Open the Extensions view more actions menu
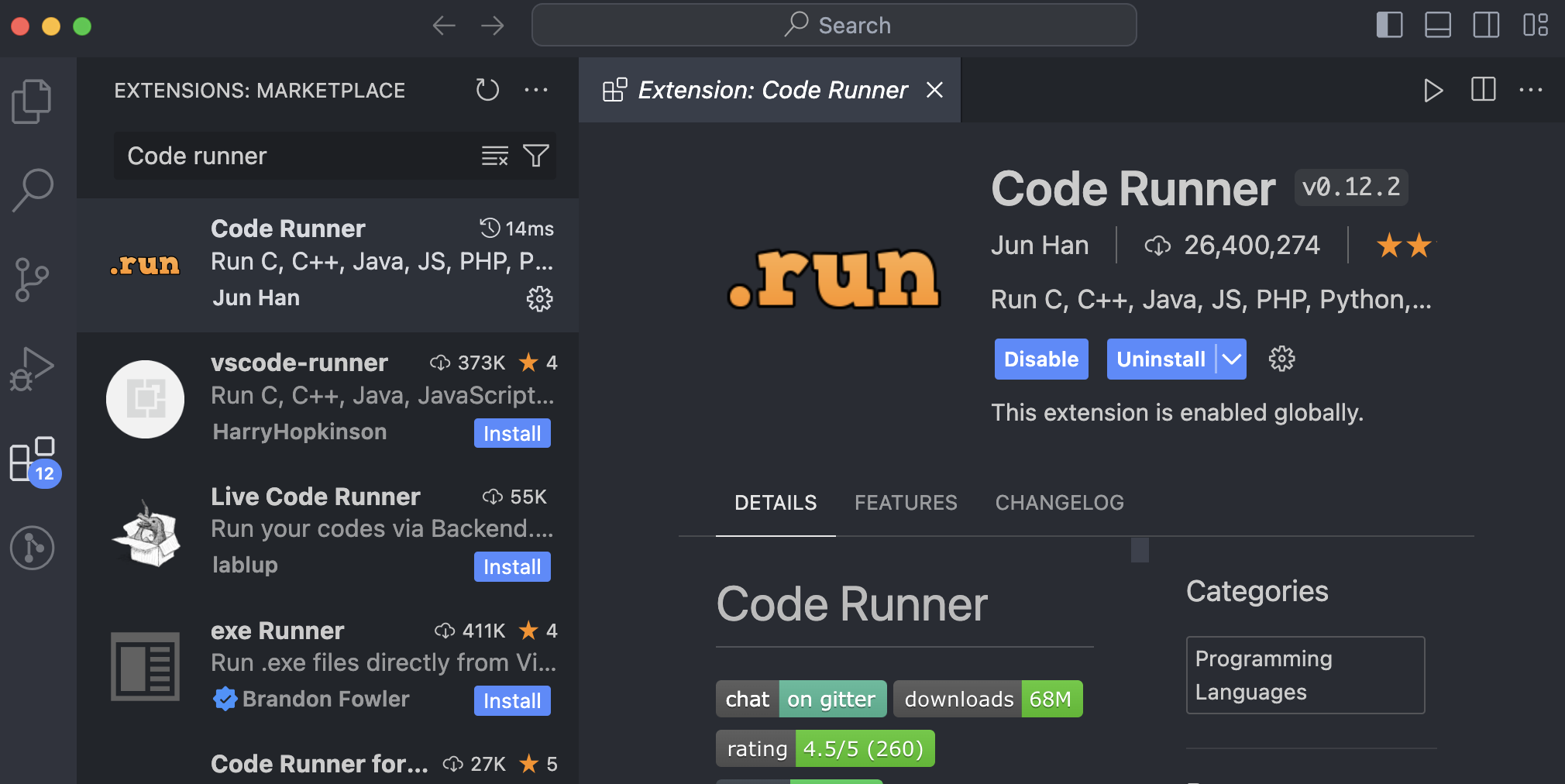This screenshot has height=784, width=1565. (x=536, y=90)
